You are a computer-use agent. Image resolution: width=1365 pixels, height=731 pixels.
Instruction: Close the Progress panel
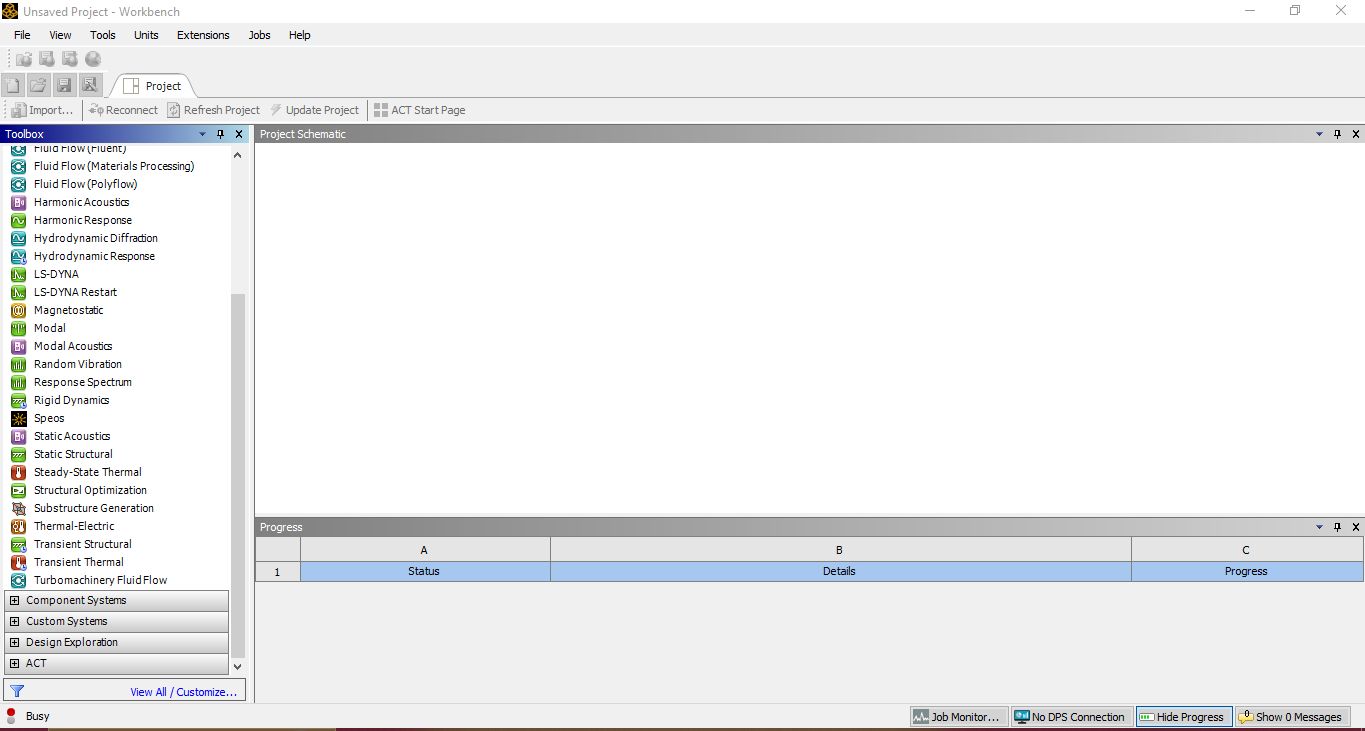pos(1356,527)
